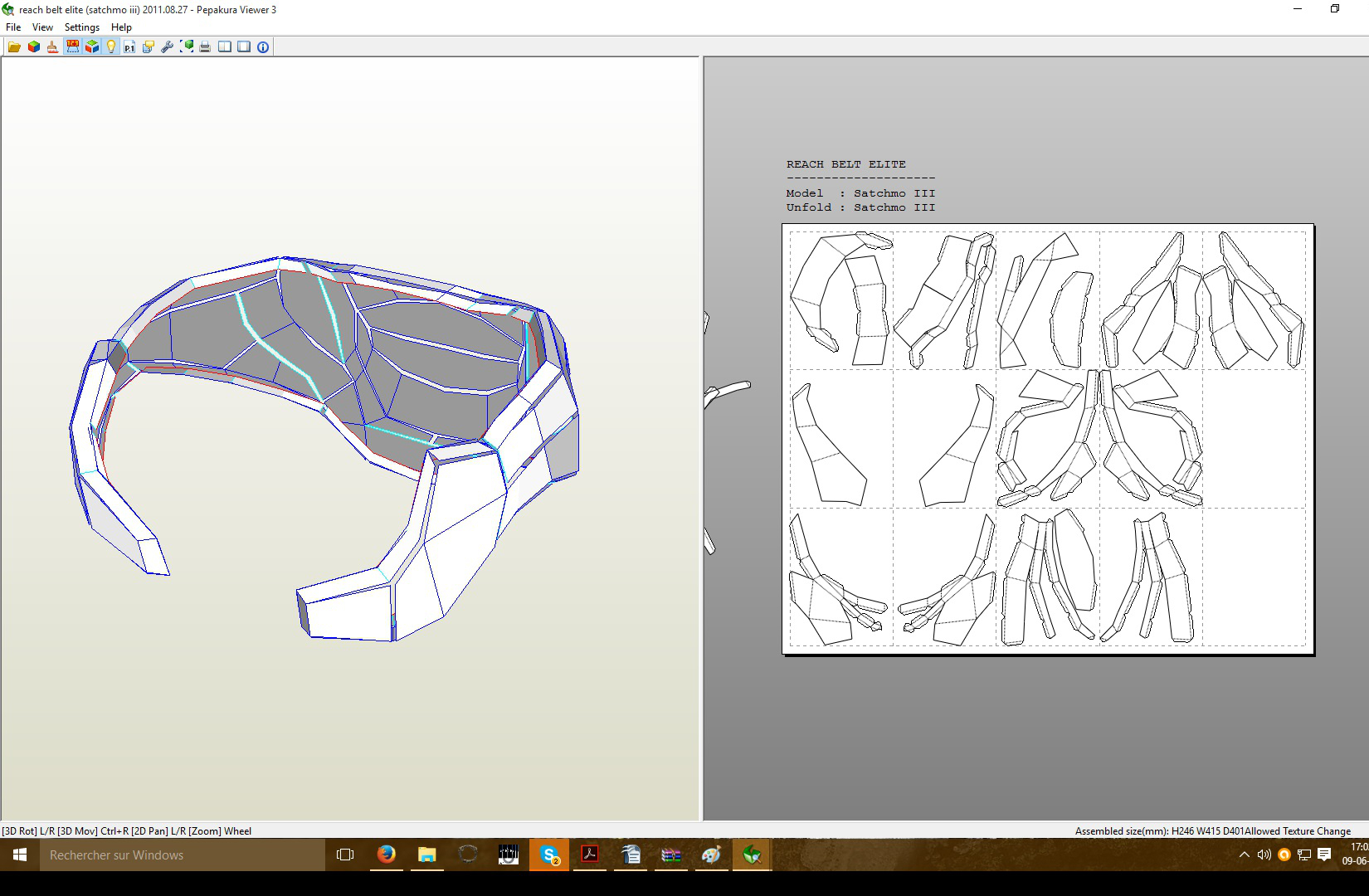
Task: Open Skype from the taskbar
Action: click(x=549, y=855)
